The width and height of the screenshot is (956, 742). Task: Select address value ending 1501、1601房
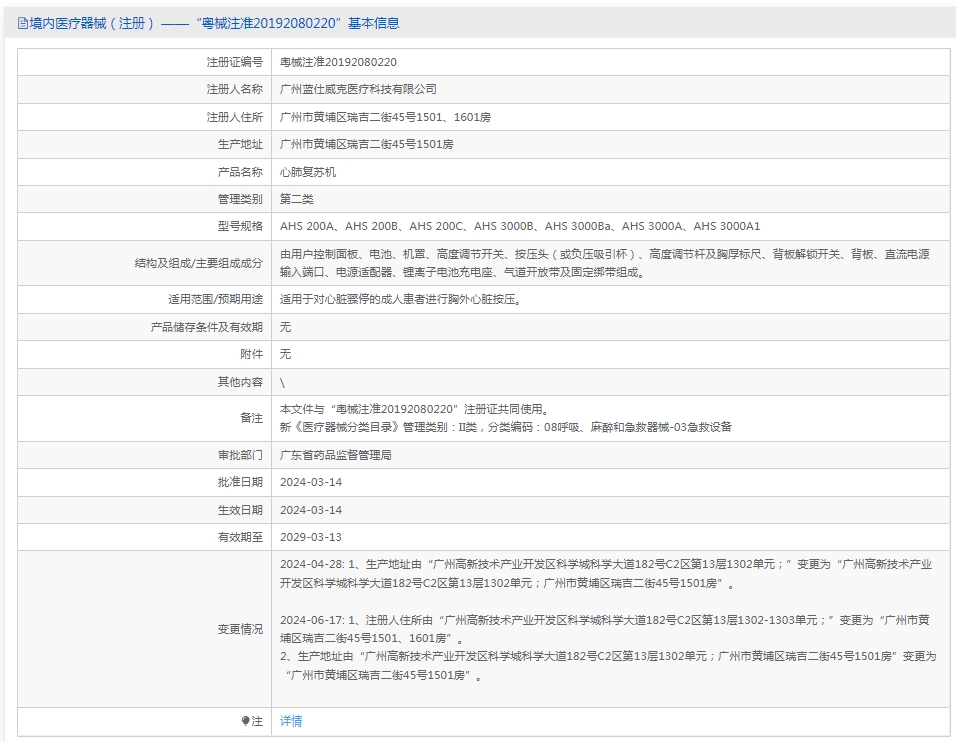[385, 117]
